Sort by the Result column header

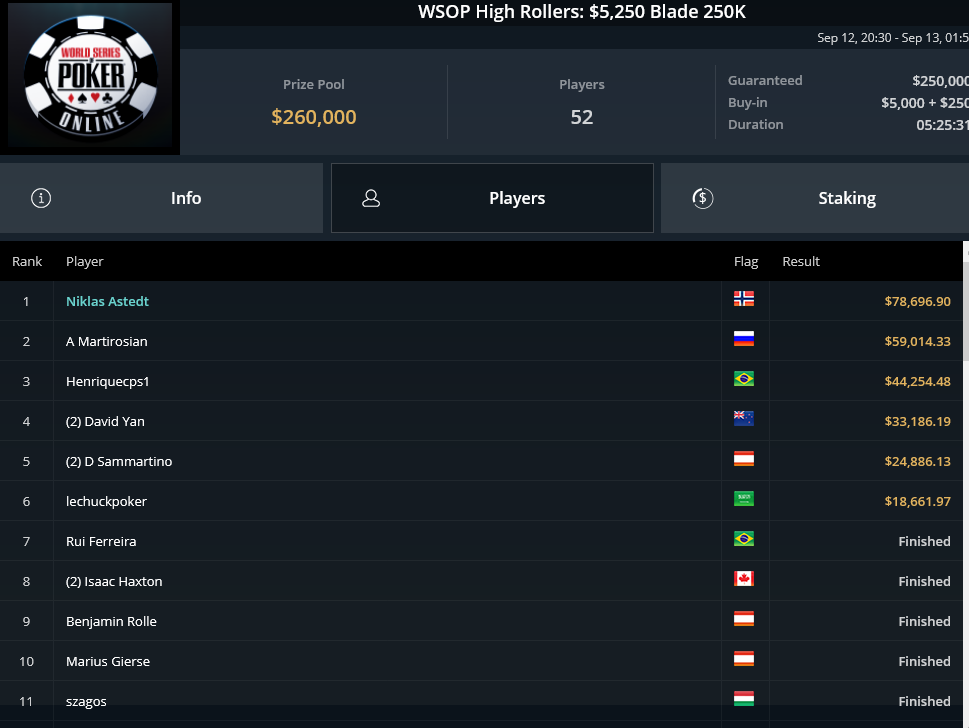point(801,261)
